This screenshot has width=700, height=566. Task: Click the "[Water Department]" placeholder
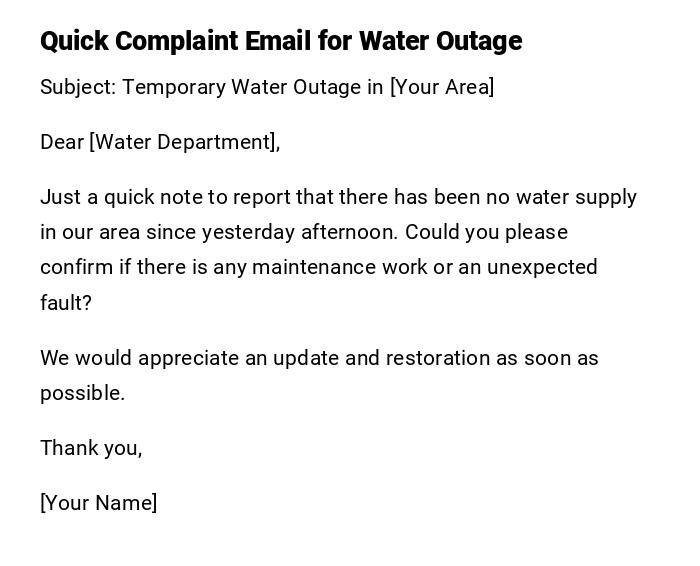click(184, 142)
